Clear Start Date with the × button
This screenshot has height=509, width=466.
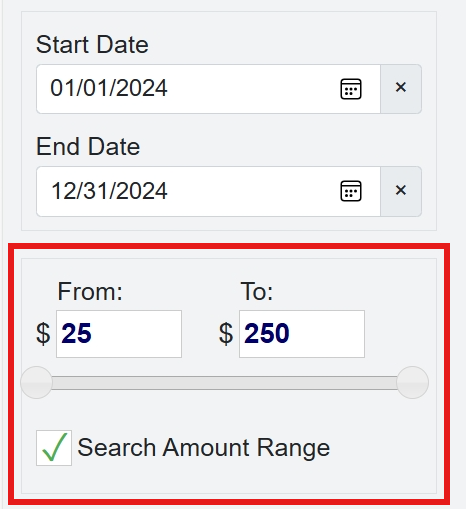(401, 89)
